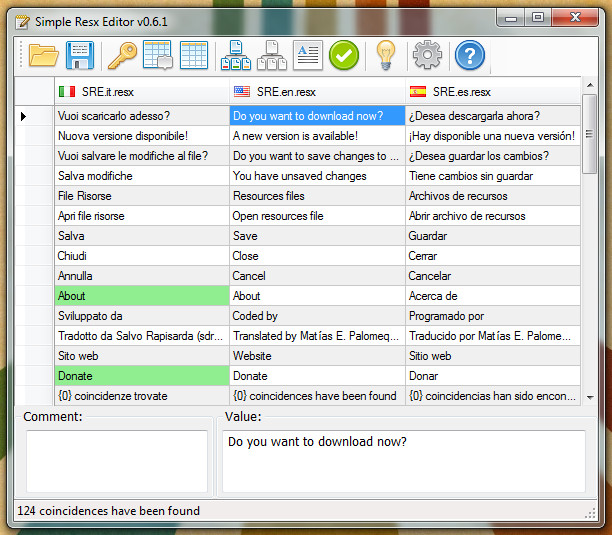Click the Italian flag icon
Screen dimensions: 612x535
coord(67,92)
